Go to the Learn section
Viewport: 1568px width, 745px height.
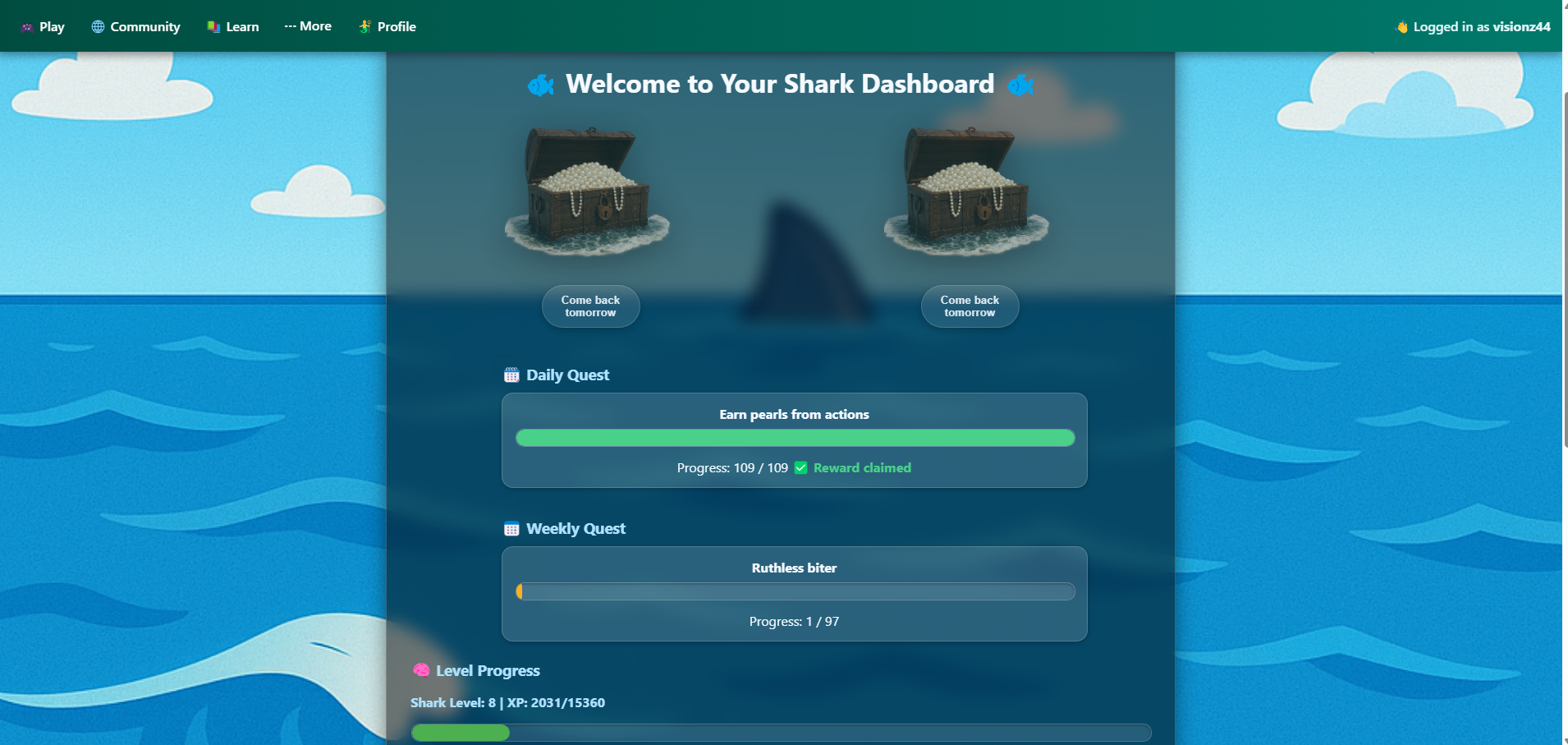233,26
